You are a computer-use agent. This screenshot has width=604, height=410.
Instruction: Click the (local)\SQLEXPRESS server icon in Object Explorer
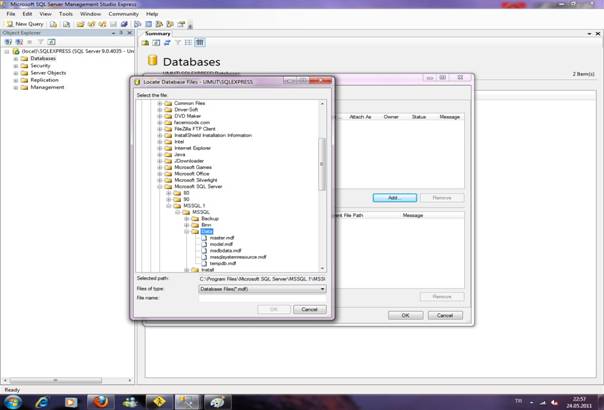(x=16, y=51)
